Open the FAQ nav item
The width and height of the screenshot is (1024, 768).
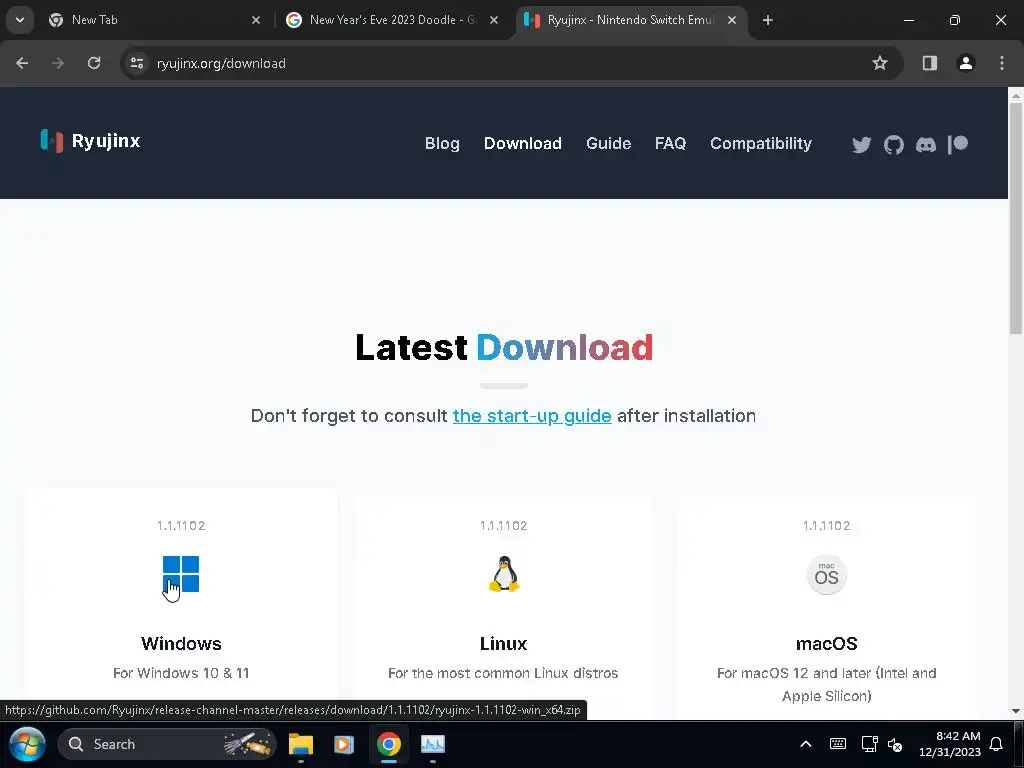coord(670,144)
